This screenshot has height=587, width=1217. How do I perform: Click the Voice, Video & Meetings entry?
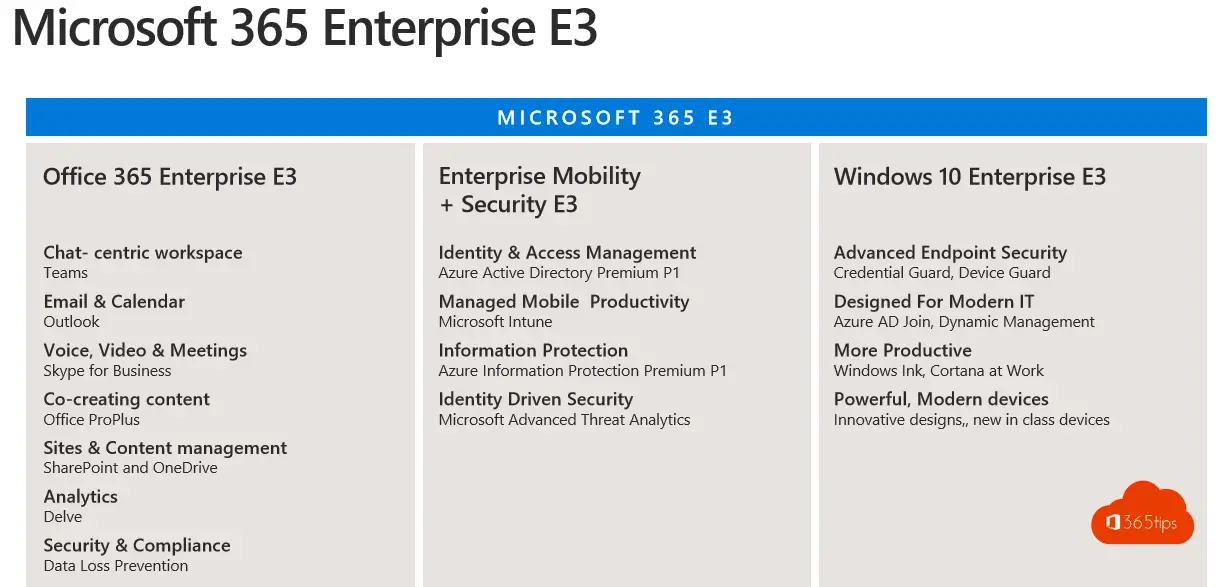(x=145, y=360)
